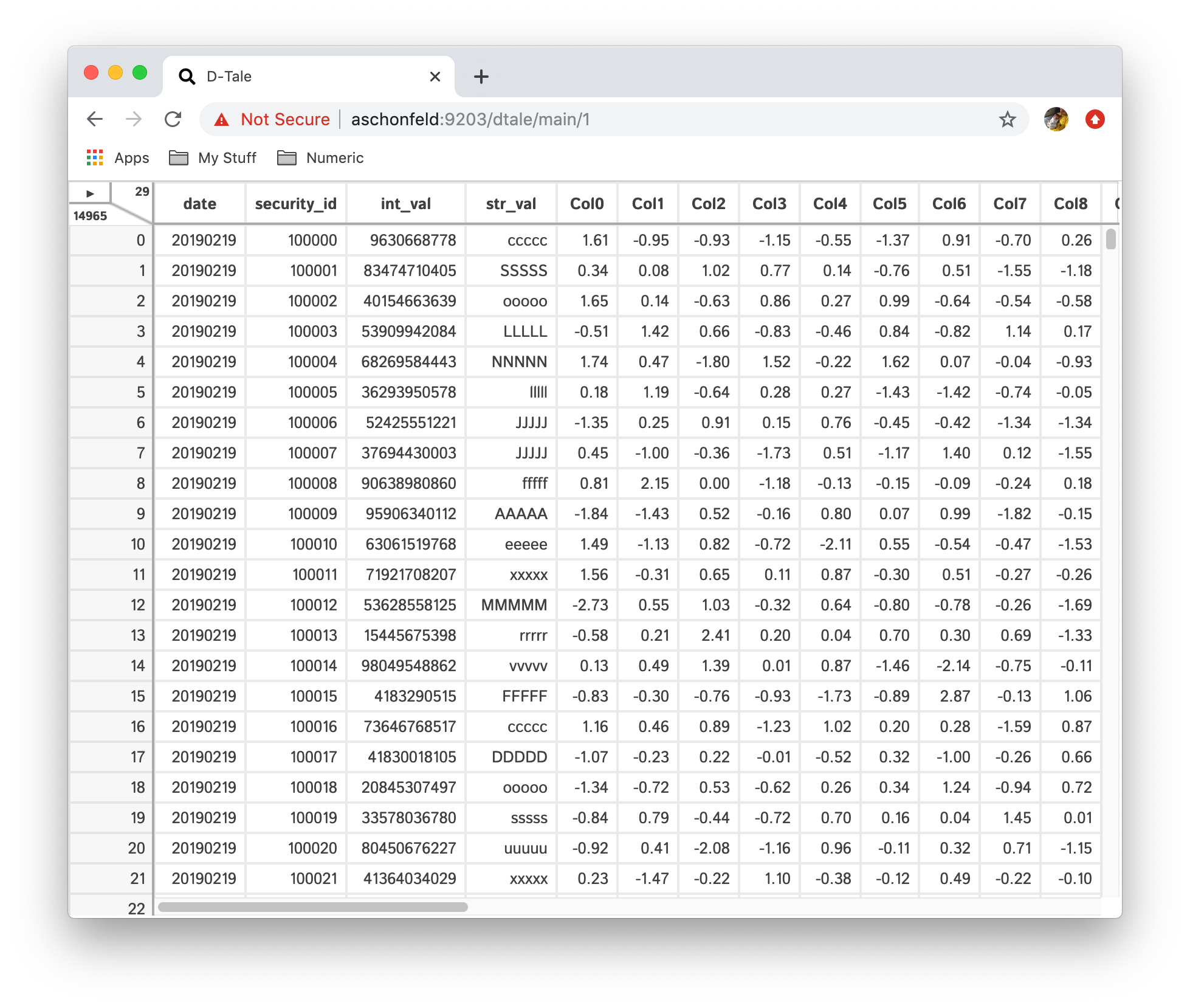Open the D-Tale menu triangle
This screenshot has height=1008, width=1190.
click(90, 193)
